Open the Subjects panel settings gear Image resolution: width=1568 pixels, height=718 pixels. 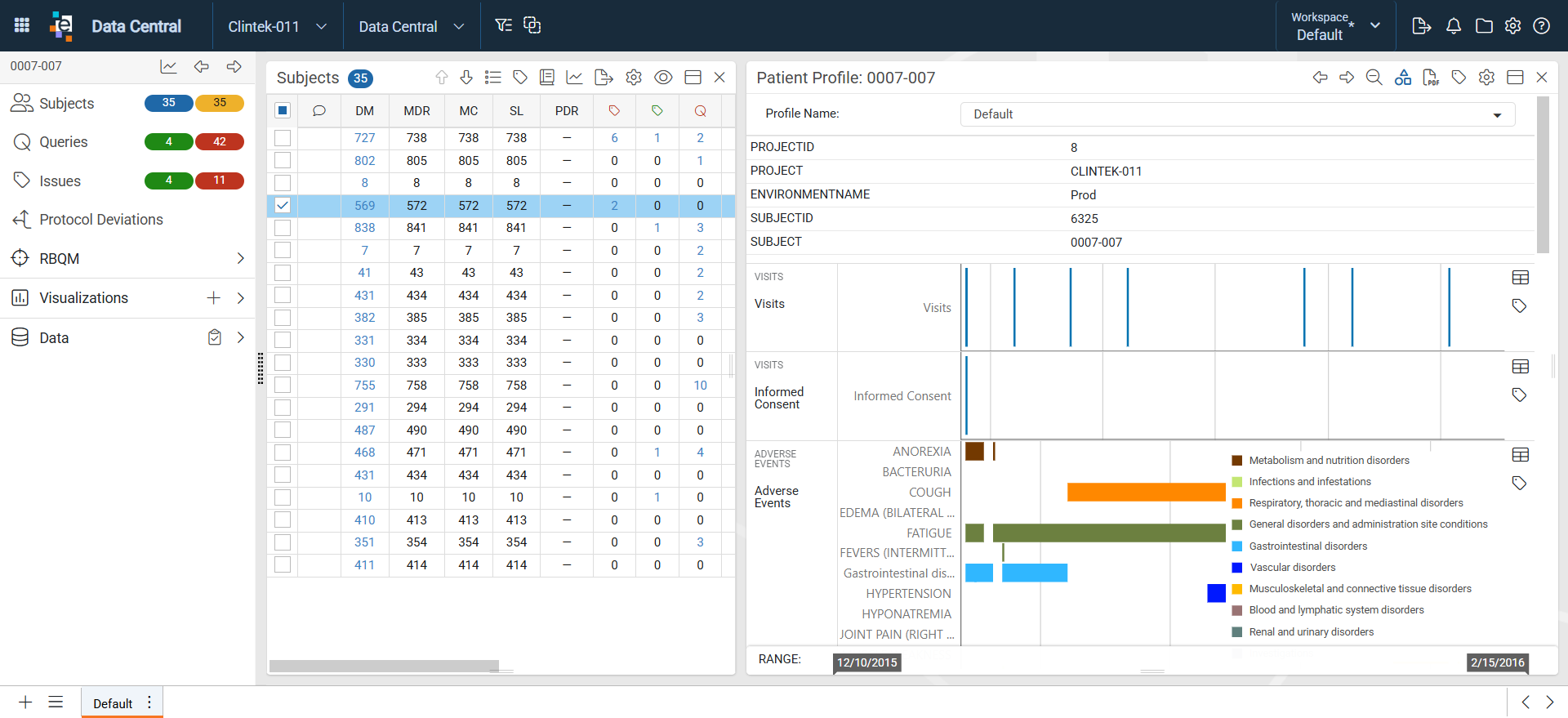coord(634,78)
